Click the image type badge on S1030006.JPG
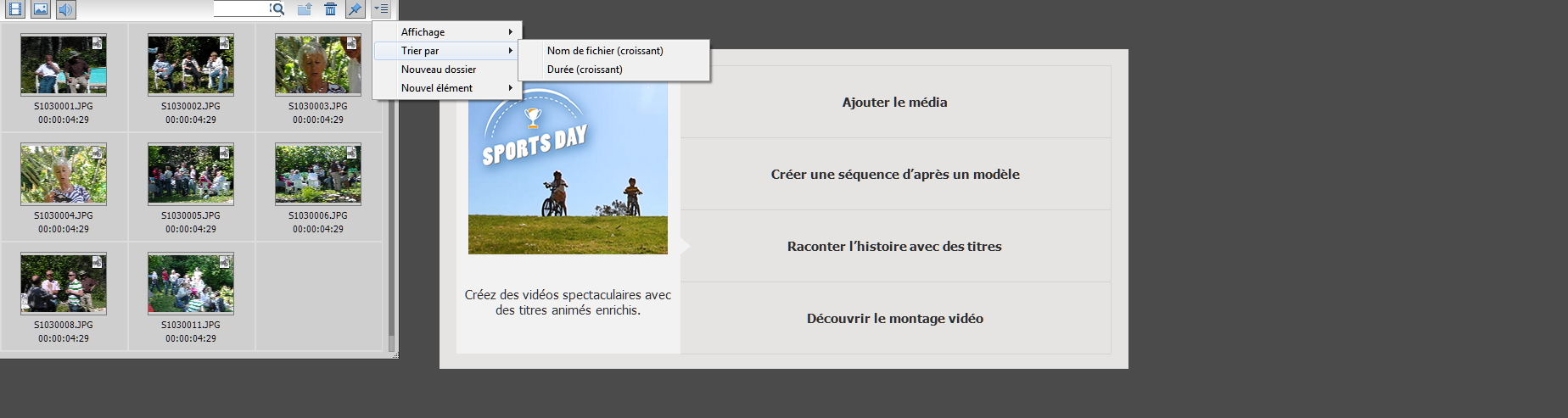The height and width of the screenshot is (418, 1568). [352, 153]
